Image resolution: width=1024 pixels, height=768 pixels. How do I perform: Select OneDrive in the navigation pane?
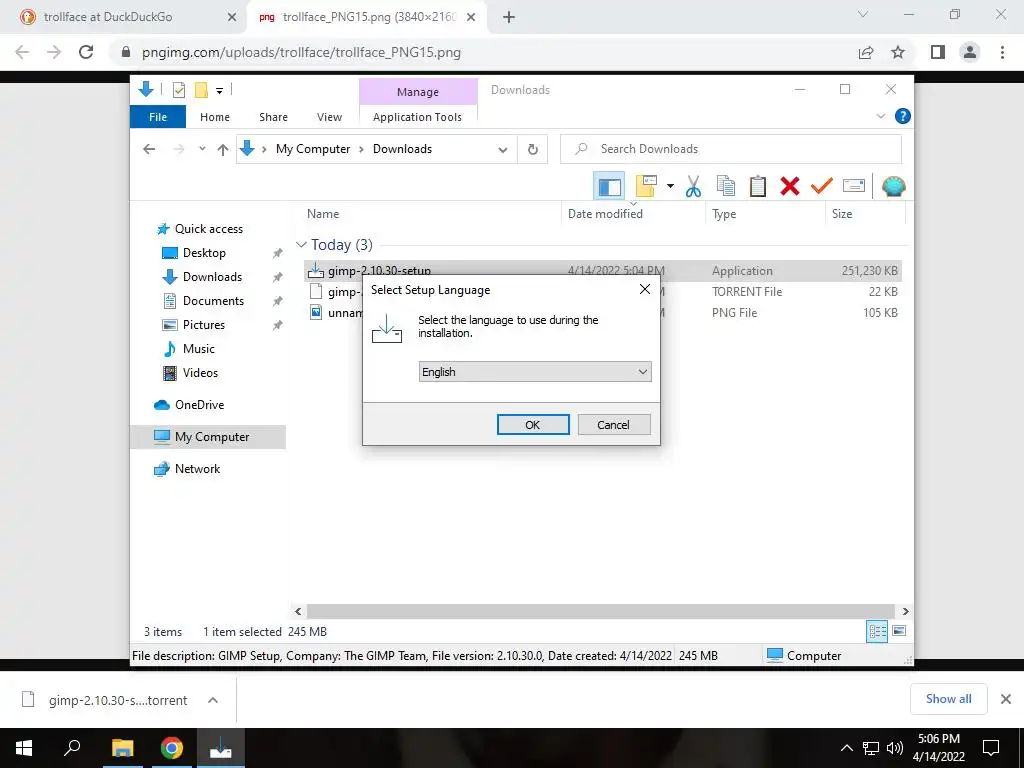(199, 405)
